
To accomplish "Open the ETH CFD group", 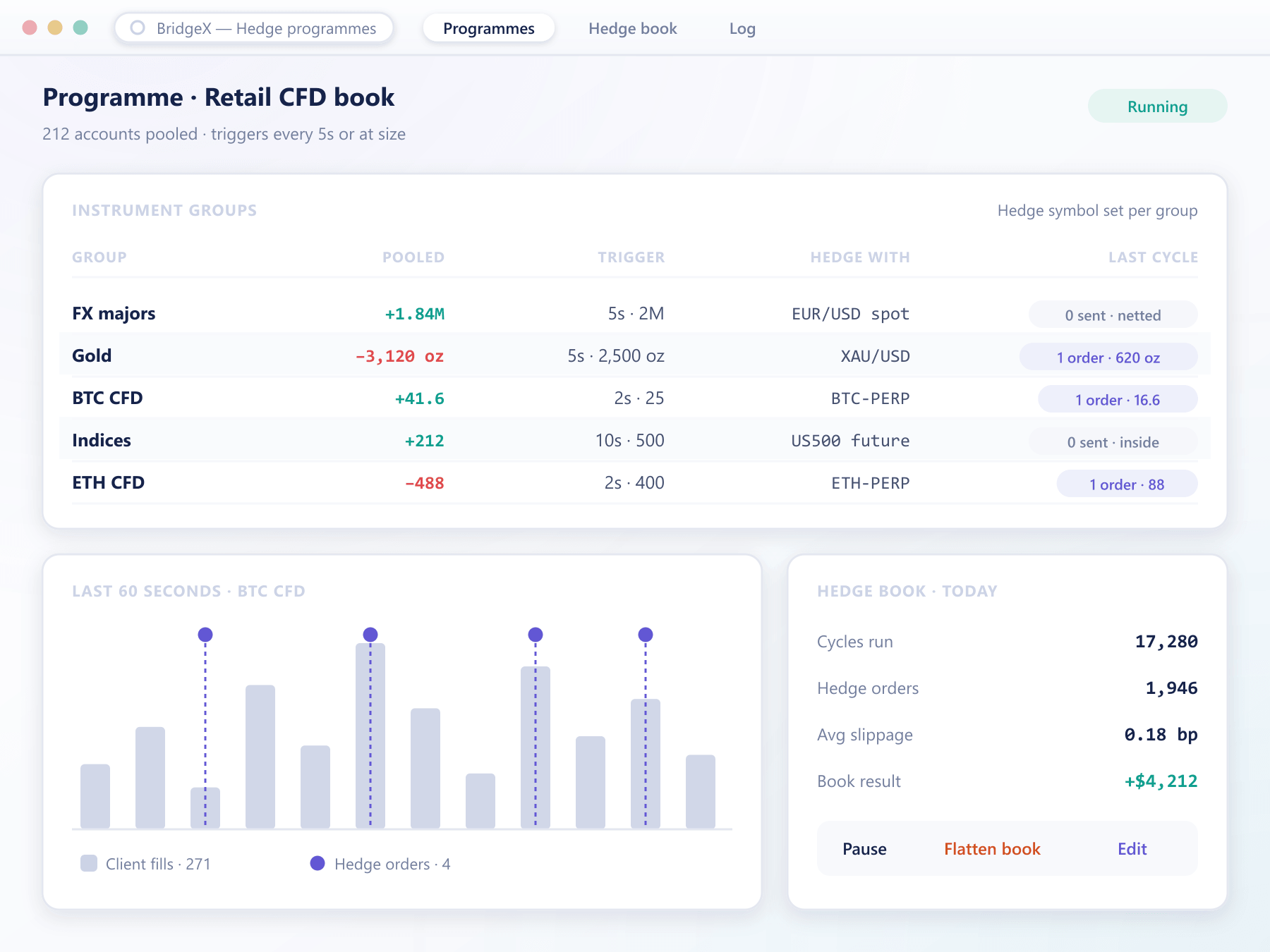I will 108,483.
